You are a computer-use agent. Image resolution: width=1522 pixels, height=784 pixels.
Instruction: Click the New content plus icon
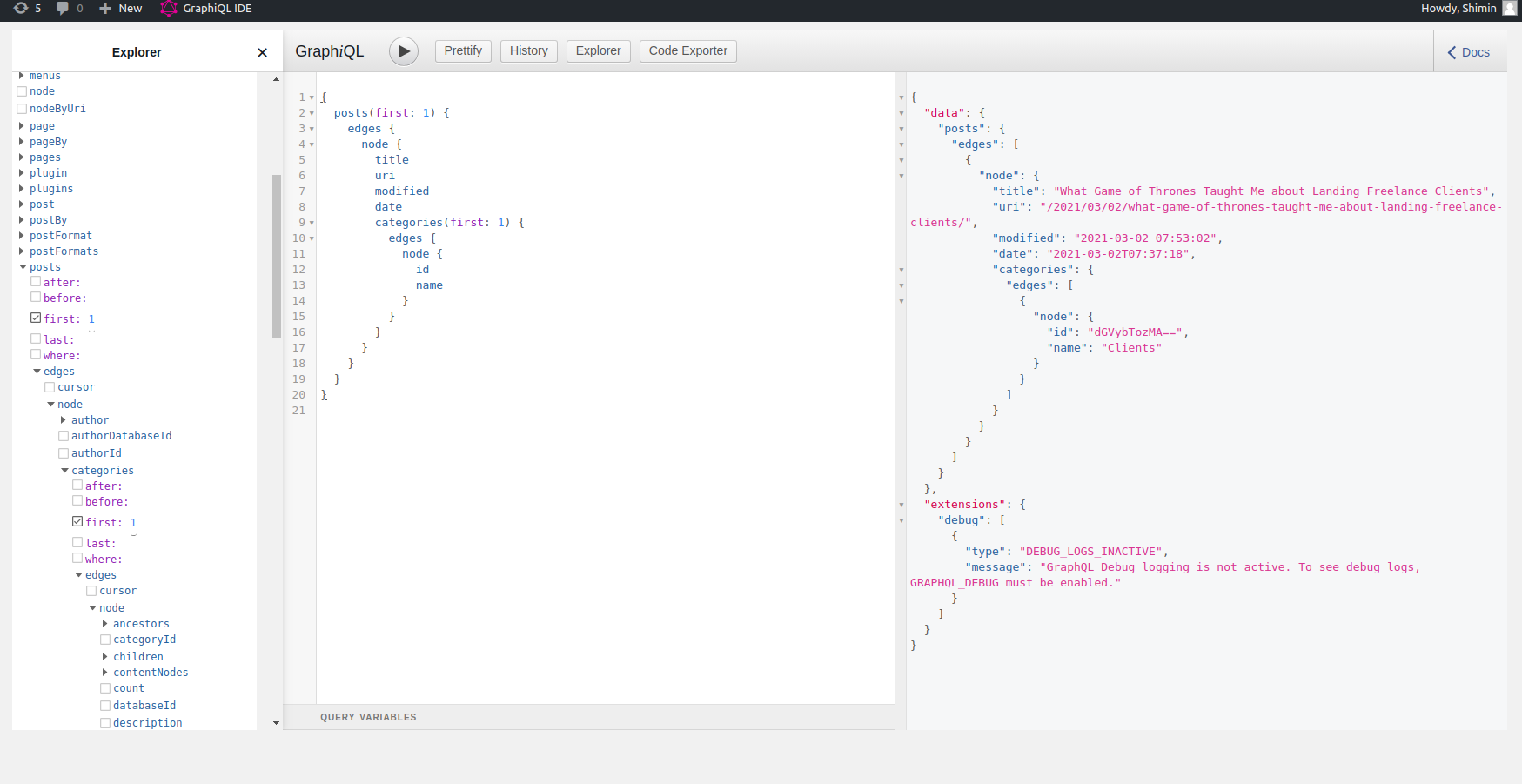[x=105, y=8]
